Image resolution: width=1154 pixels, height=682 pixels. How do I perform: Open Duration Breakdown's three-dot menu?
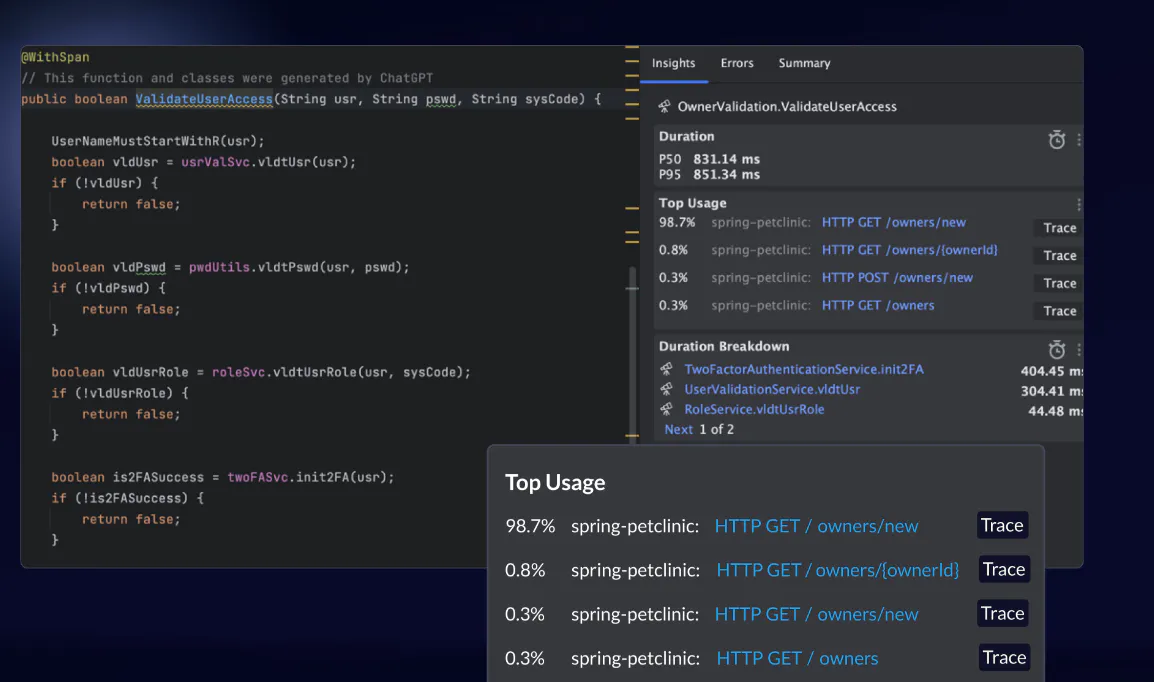(x=1078, y=349)
